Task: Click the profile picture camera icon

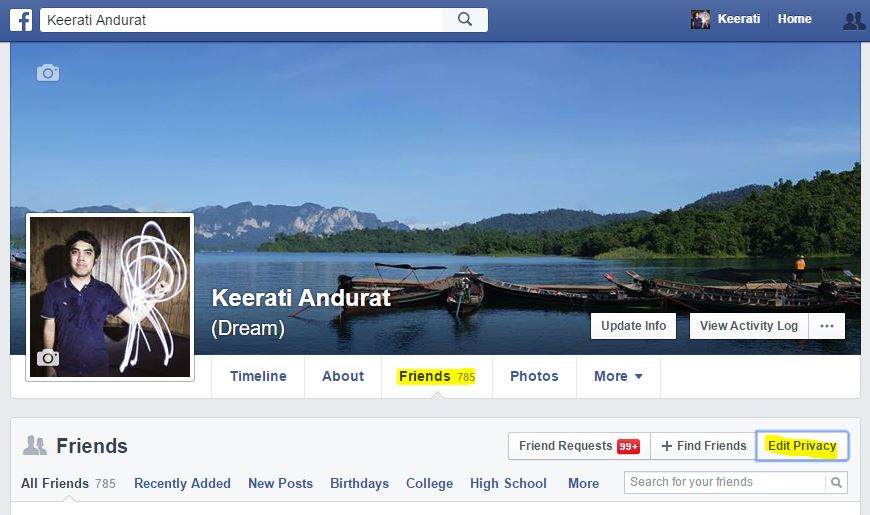Action: point(47,358)
